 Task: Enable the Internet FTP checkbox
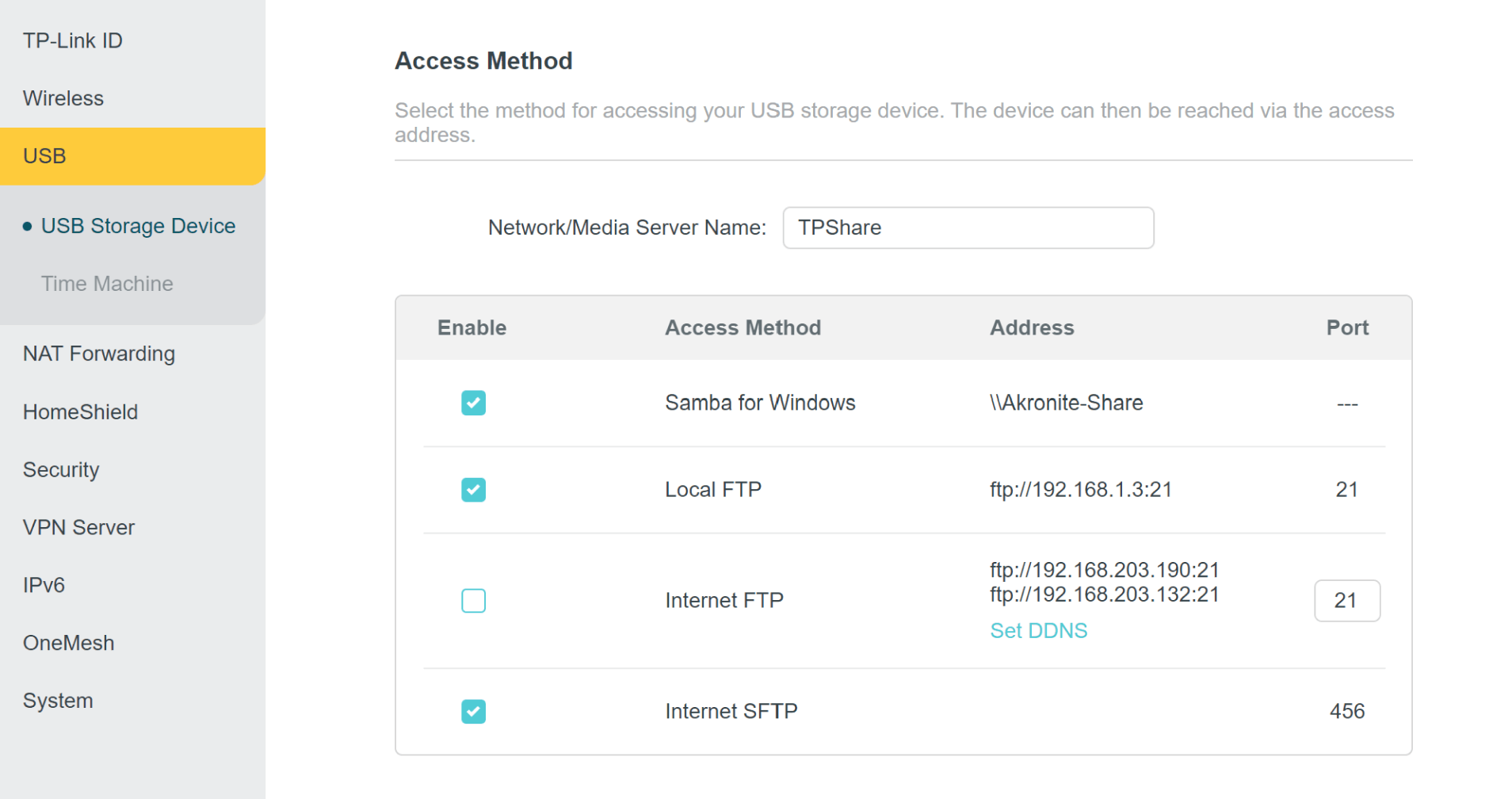(x=473, y=601)
